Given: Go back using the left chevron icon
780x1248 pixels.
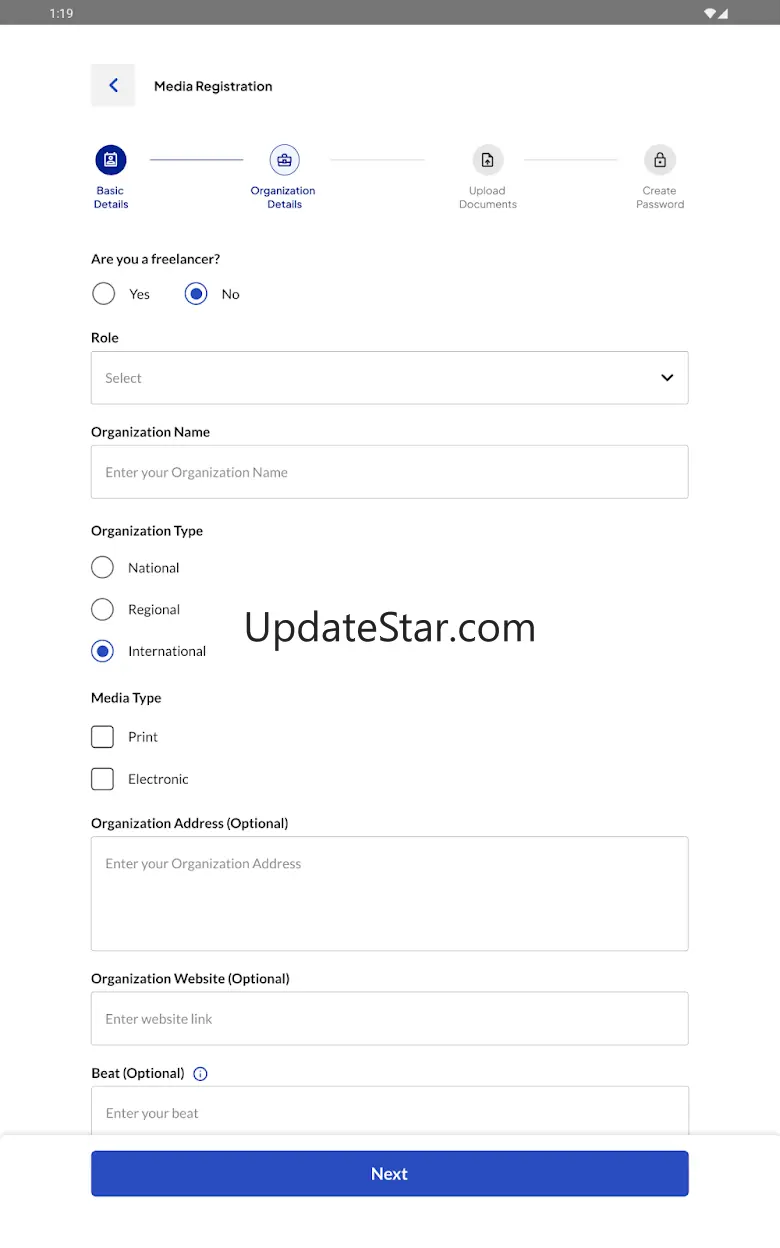Looking at the screenshot, I should click(x=113, y=86).
